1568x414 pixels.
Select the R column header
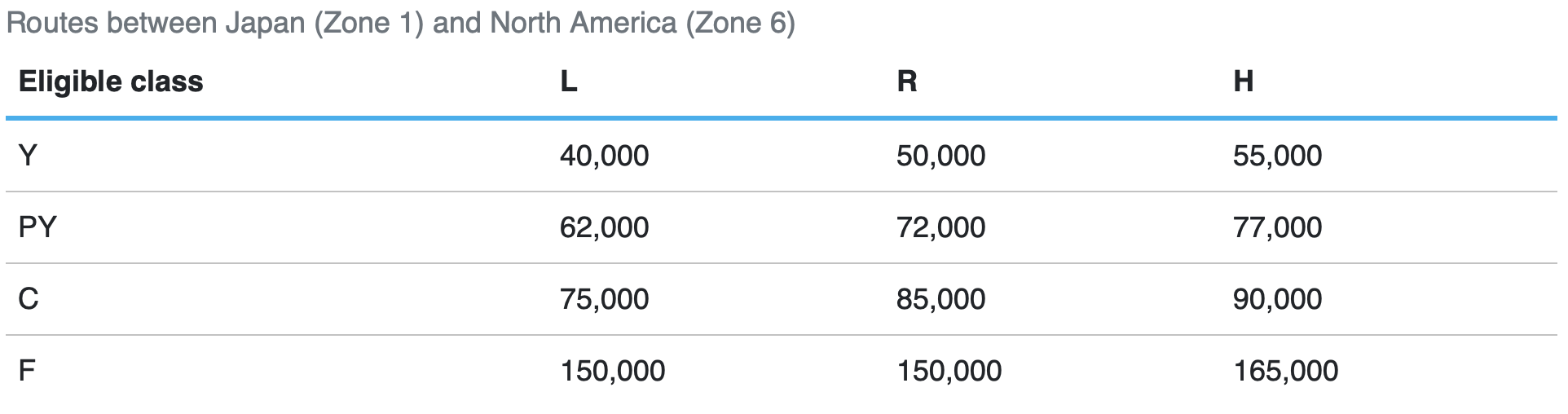click(x=906, y=81)
